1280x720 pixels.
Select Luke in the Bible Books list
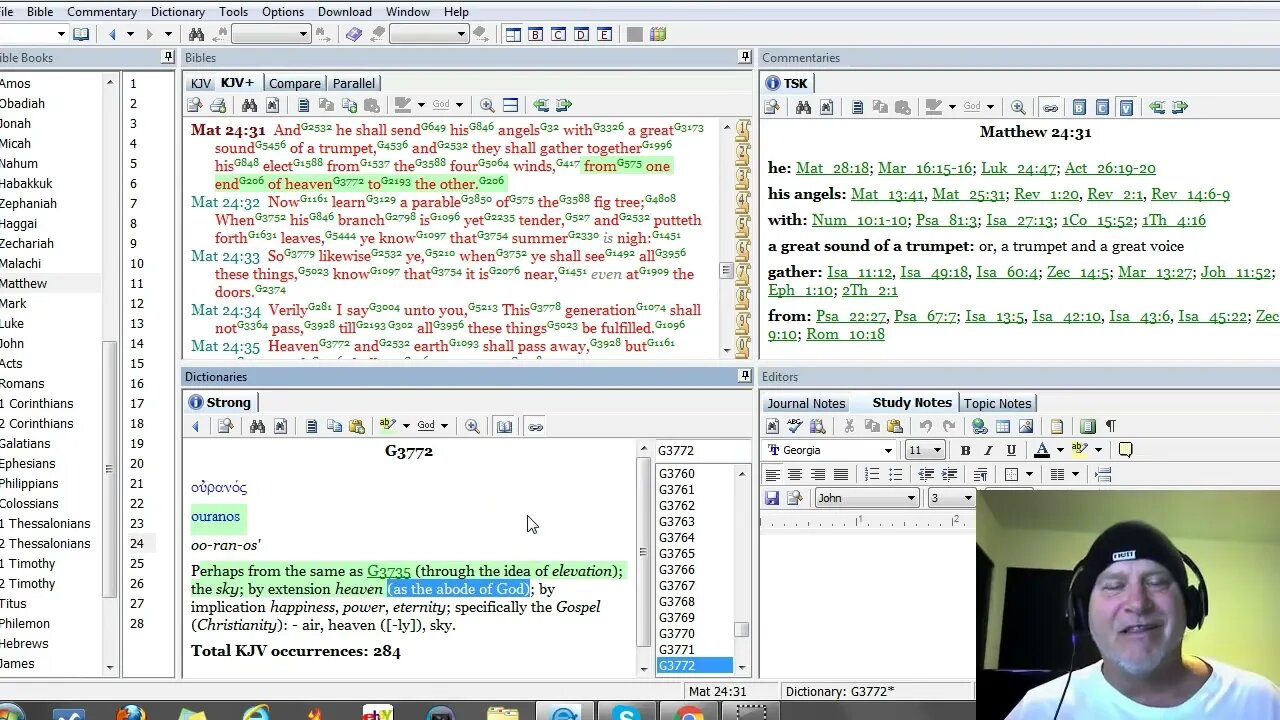[12, 323]
